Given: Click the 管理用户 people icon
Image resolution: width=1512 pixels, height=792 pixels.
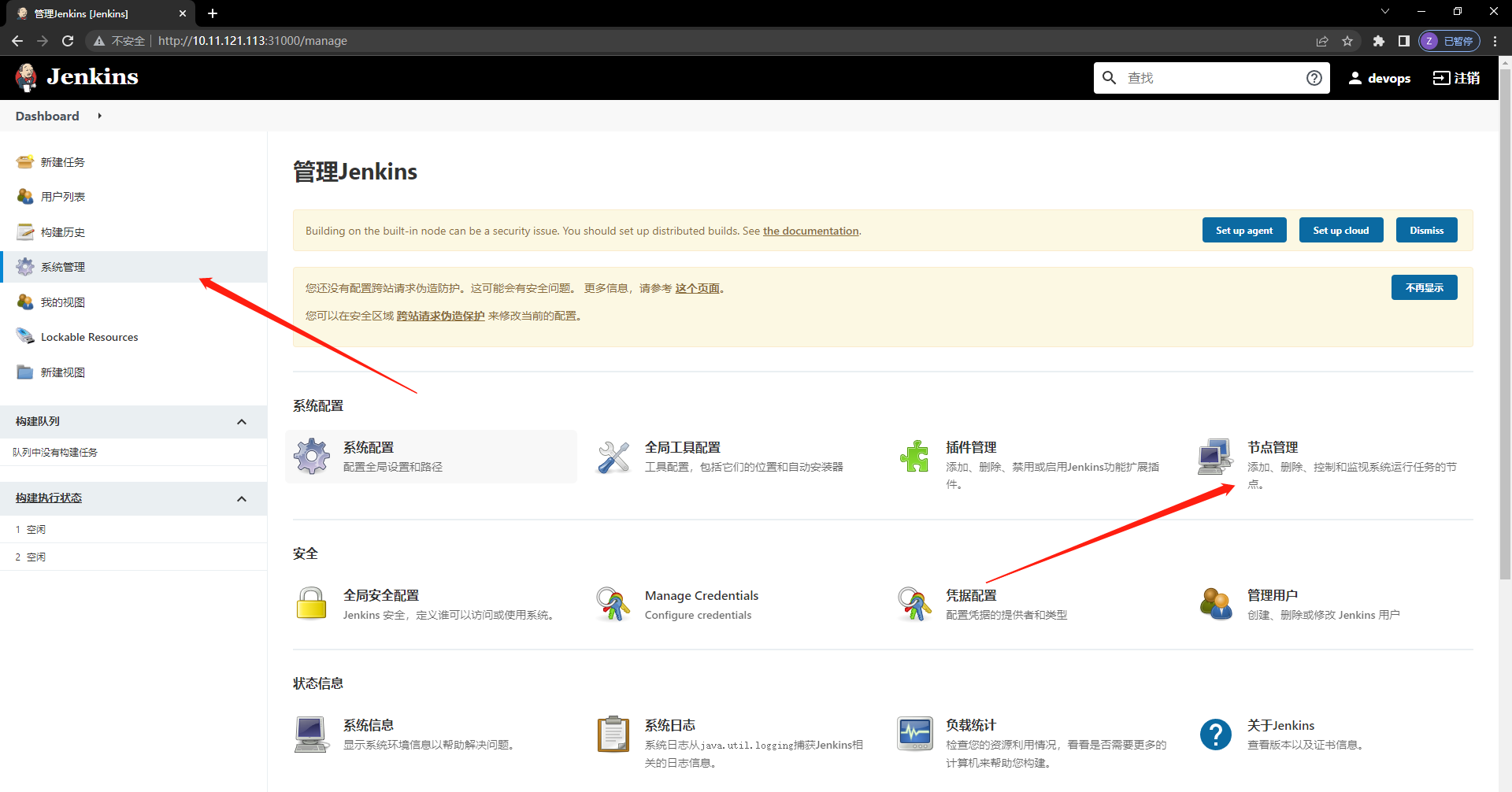Looking at the screenshot, I should (1215, 604).
